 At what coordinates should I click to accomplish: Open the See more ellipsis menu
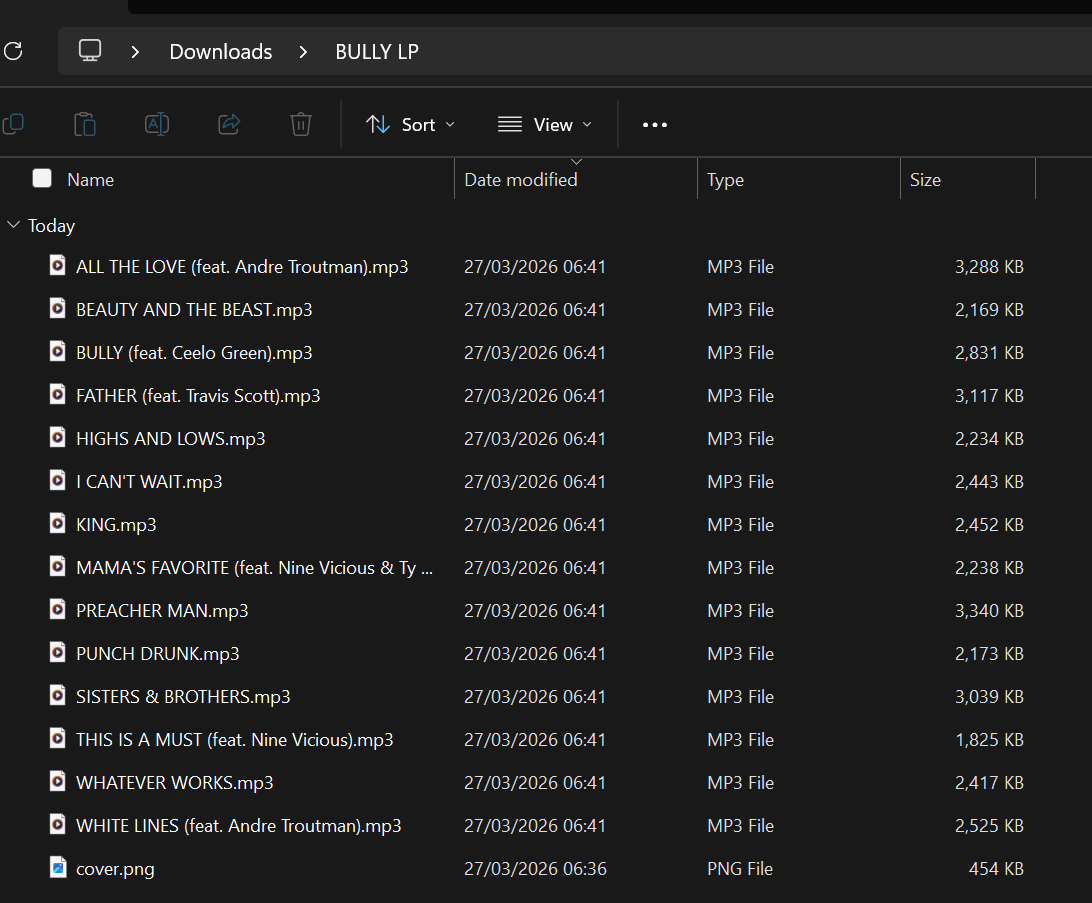click(x=655, y=125)
